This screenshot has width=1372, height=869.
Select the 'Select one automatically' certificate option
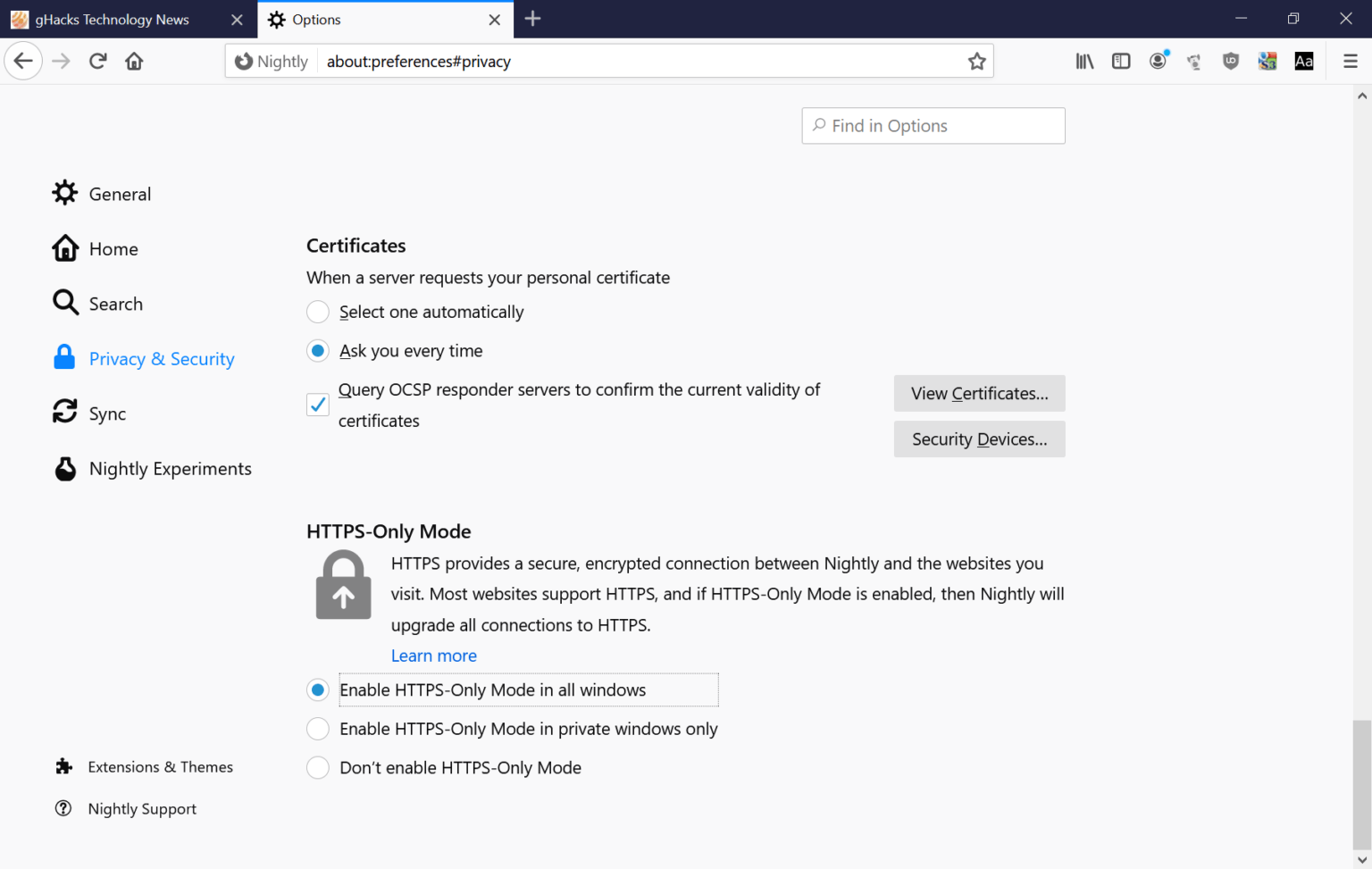click(317, 312)
